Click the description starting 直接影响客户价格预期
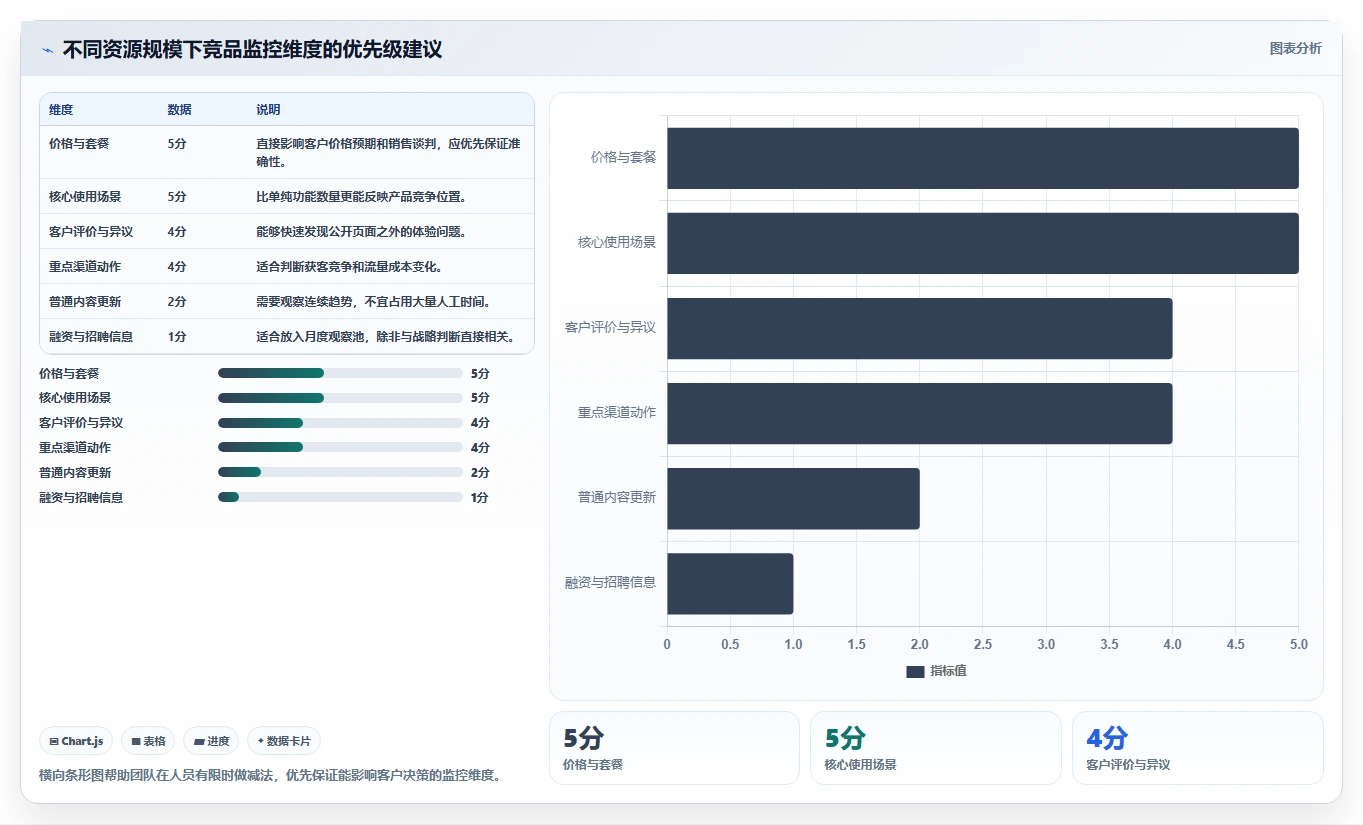Viewport: 1363px width, 825px height. point(389,153)
